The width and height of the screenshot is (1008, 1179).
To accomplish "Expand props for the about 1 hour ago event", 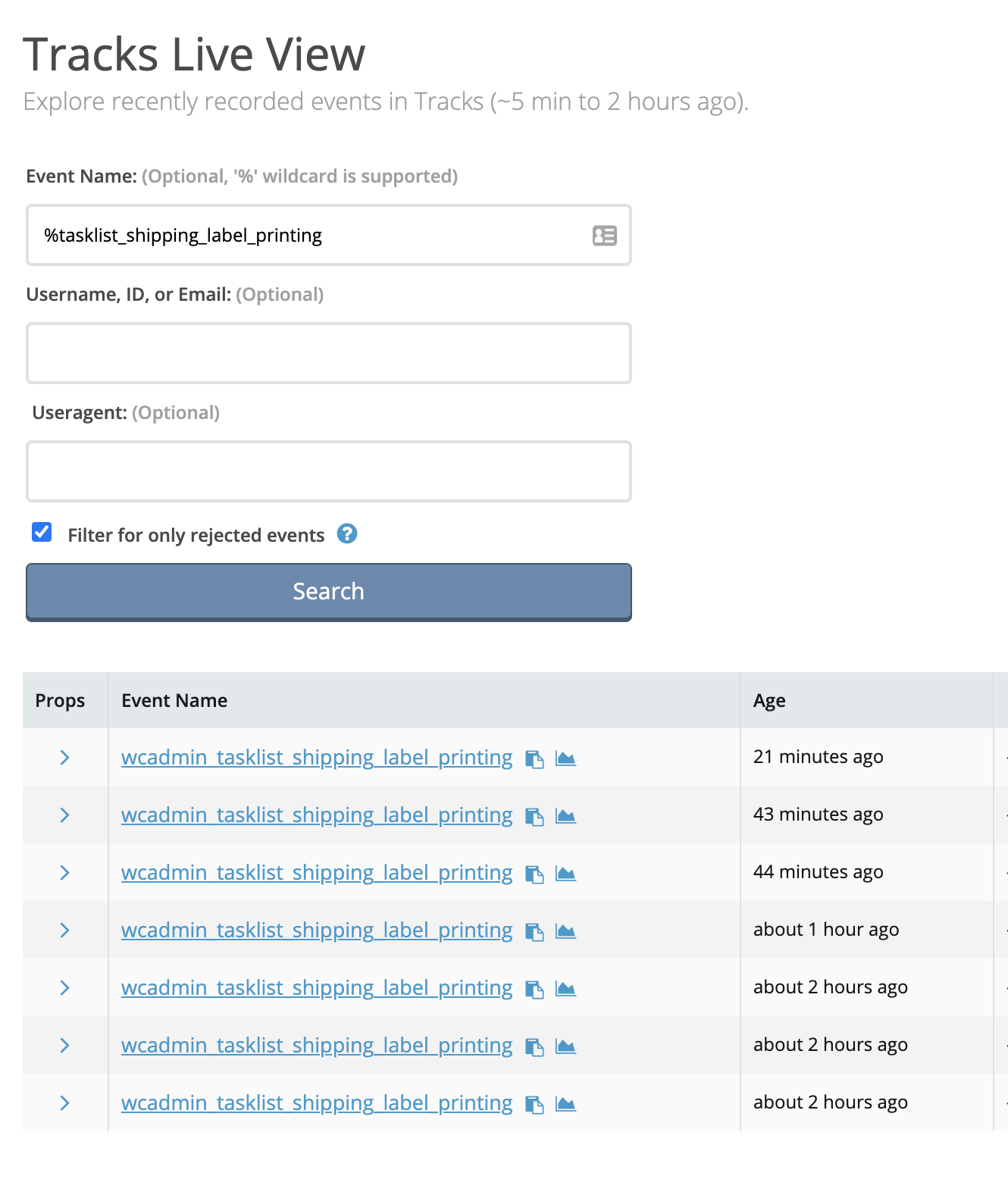I will tap(65, 930).
